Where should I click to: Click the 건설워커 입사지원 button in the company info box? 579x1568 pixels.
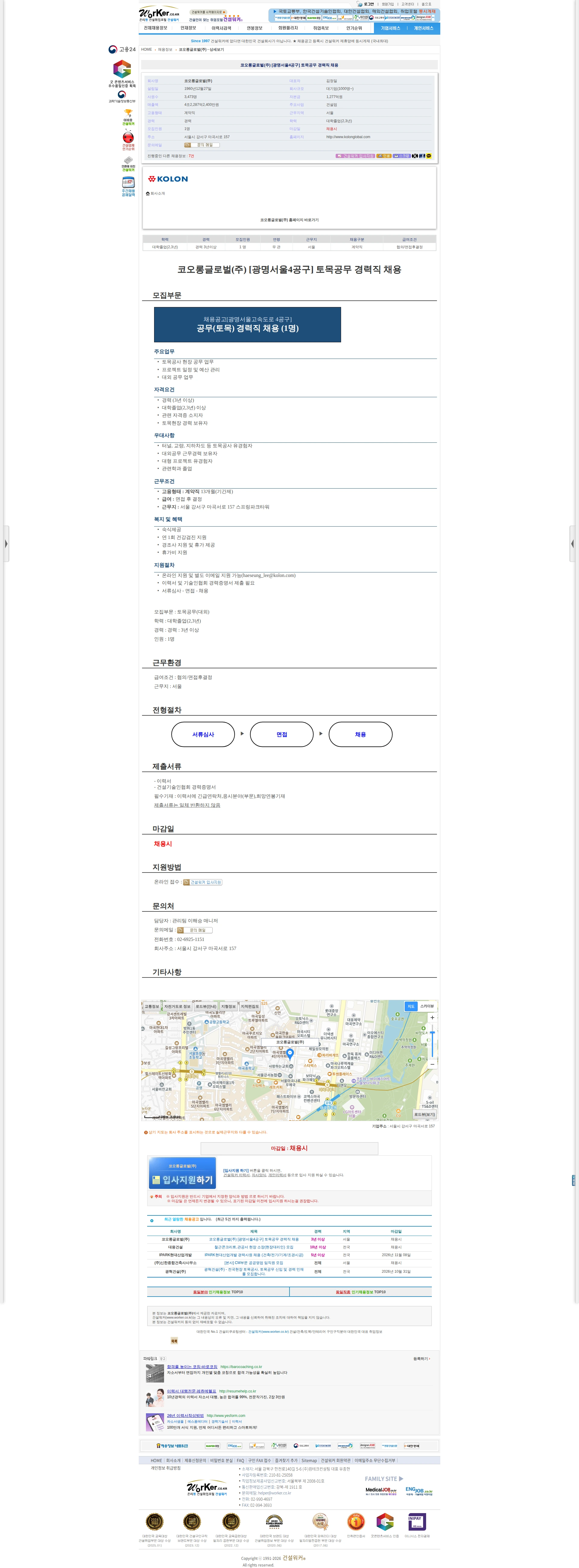[x=356, y=156]
